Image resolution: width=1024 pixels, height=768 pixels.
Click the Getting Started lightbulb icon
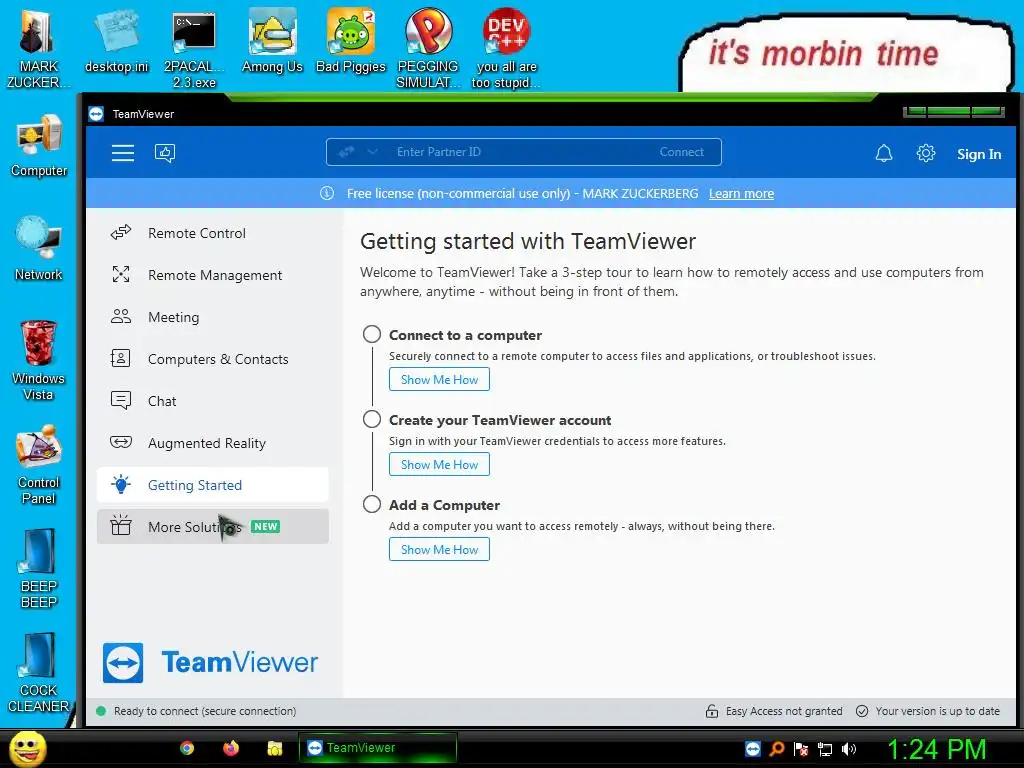point(121,485)
